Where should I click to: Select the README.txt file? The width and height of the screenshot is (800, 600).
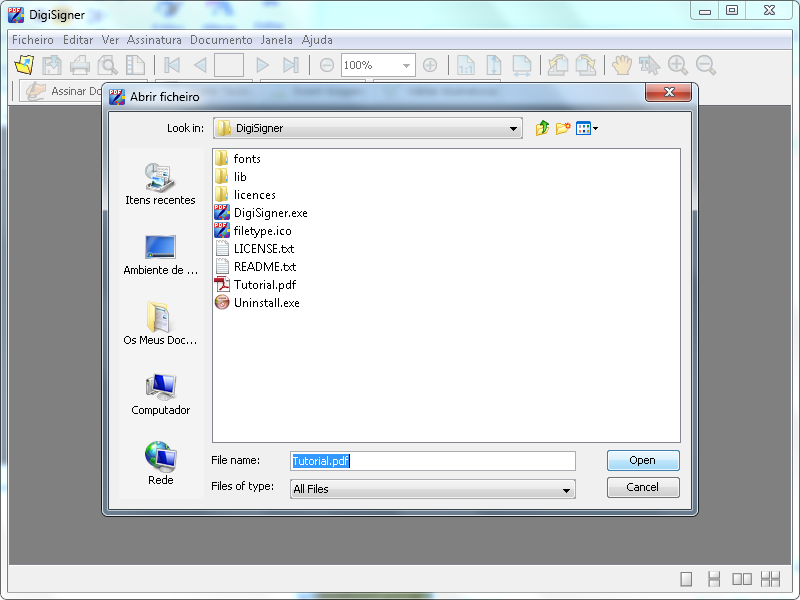coord(264,267)
